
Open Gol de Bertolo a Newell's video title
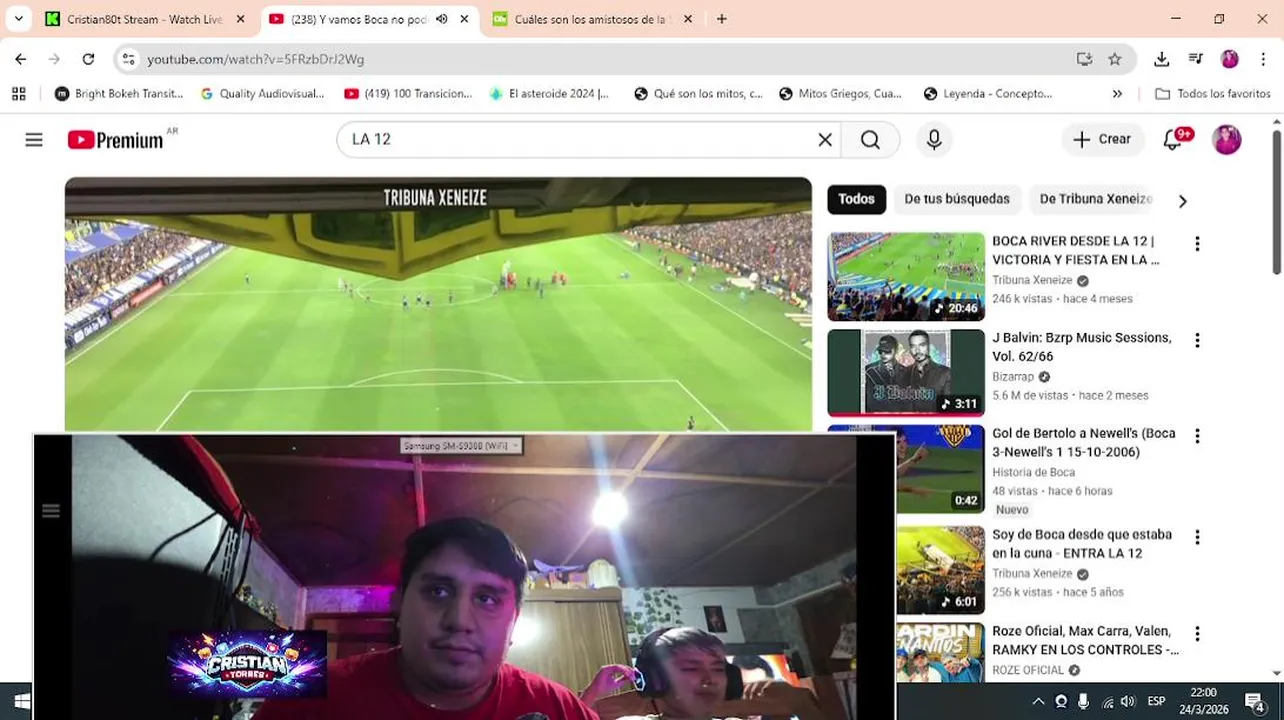click(1083, 443)
